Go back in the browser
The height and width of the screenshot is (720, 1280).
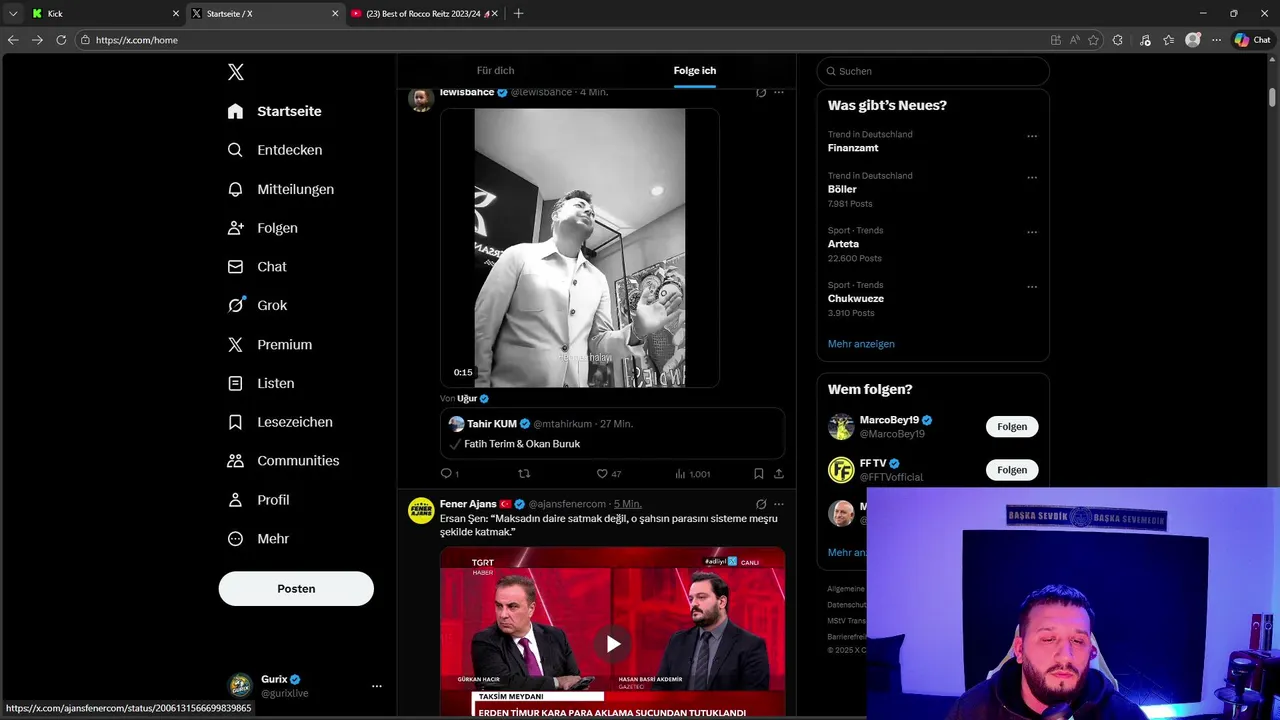coord(13,40)
